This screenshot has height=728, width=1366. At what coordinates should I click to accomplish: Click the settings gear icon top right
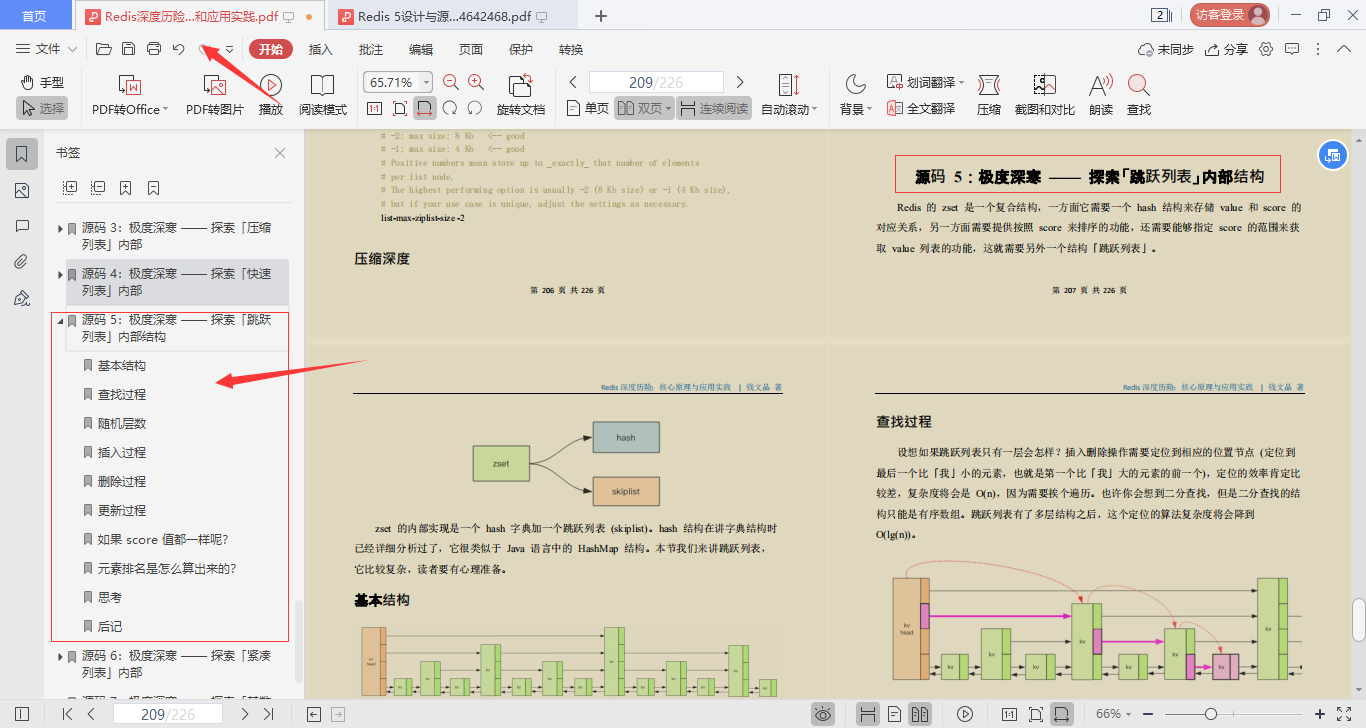tap(1266, 49)
